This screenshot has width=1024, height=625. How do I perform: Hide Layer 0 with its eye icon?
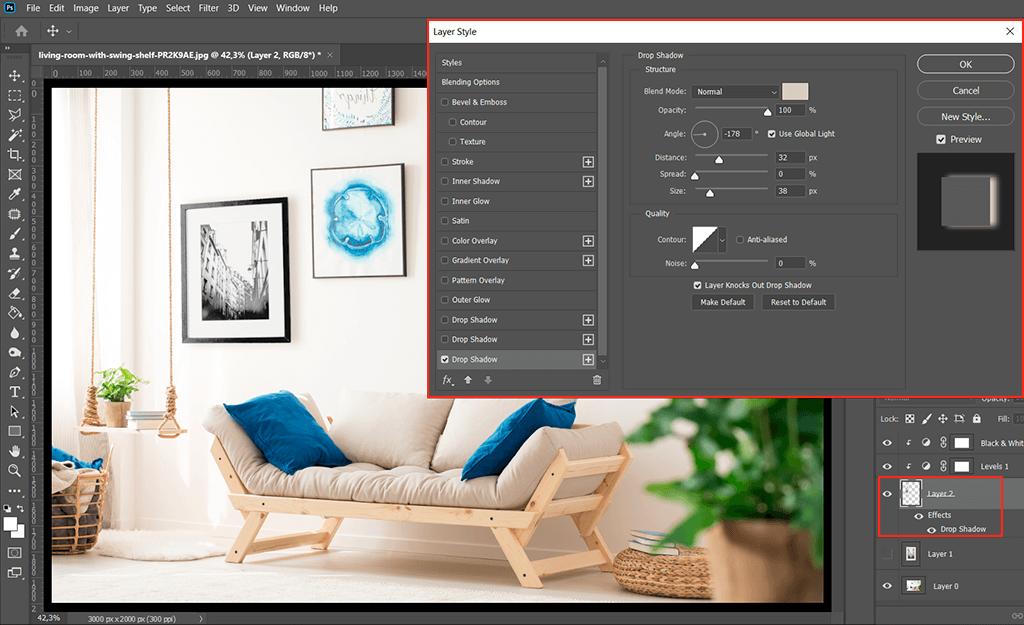point(887,586)
